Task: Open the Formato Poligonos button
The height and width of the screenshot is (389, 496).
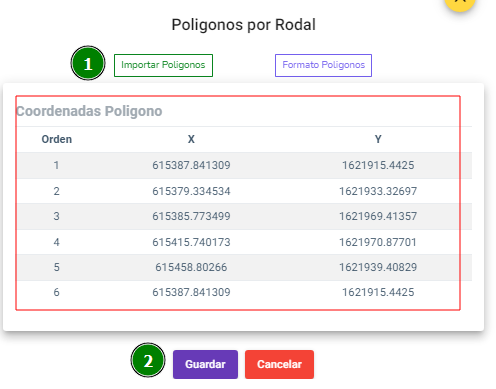Action: pos(323,65)
